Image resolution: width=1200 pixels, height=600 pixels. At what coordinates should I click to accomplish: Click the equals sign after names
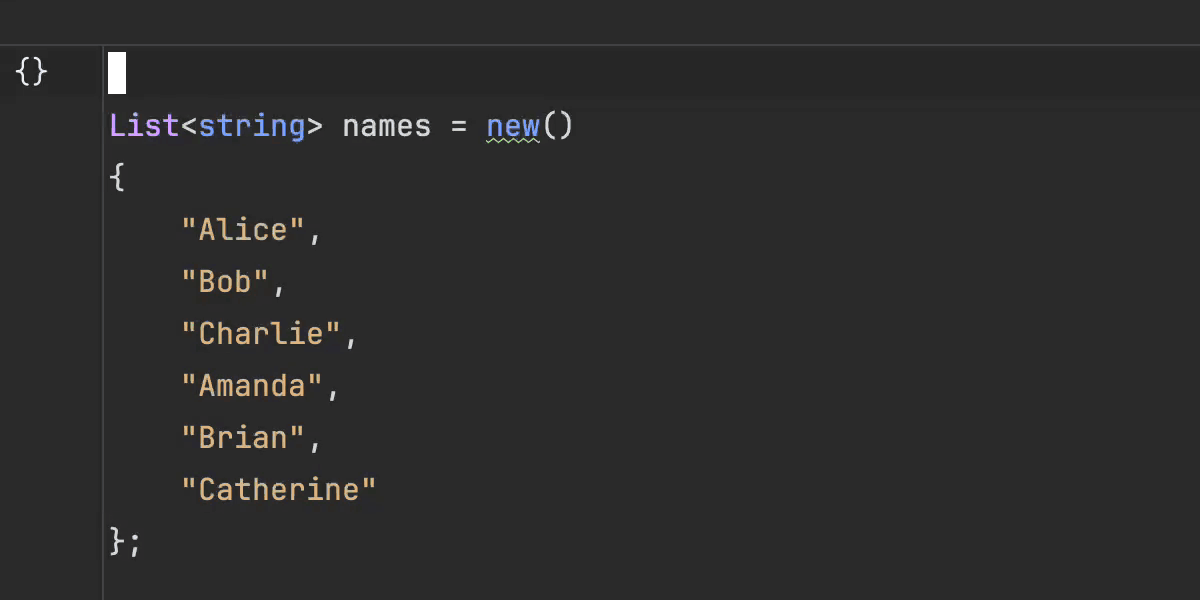click(458, 126)
